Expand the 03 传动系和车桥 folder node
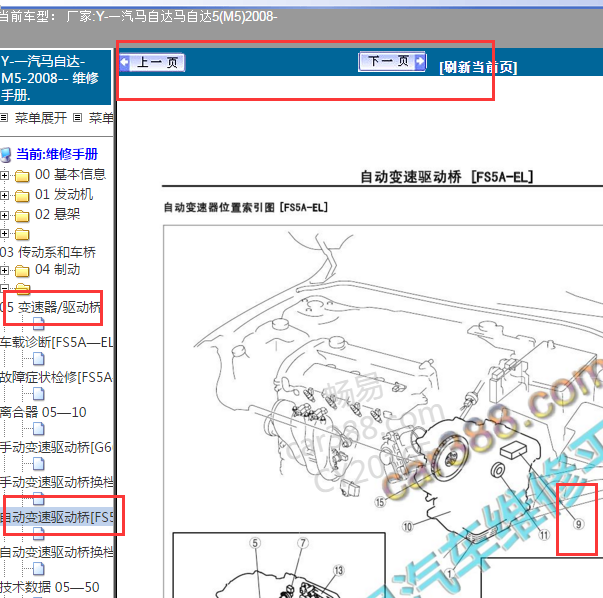This screenshot has width=603, height=598. point(4,233)
